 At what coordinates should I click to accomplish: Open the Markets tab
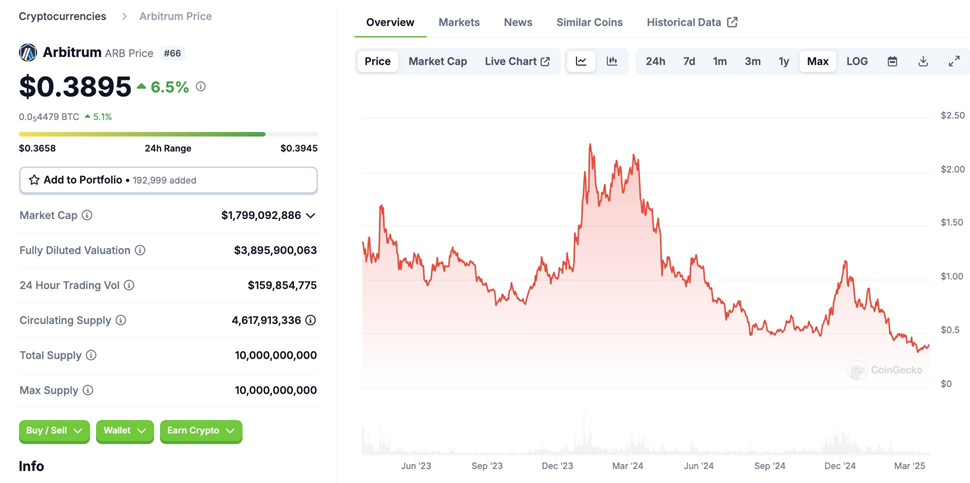pos(459,22)
